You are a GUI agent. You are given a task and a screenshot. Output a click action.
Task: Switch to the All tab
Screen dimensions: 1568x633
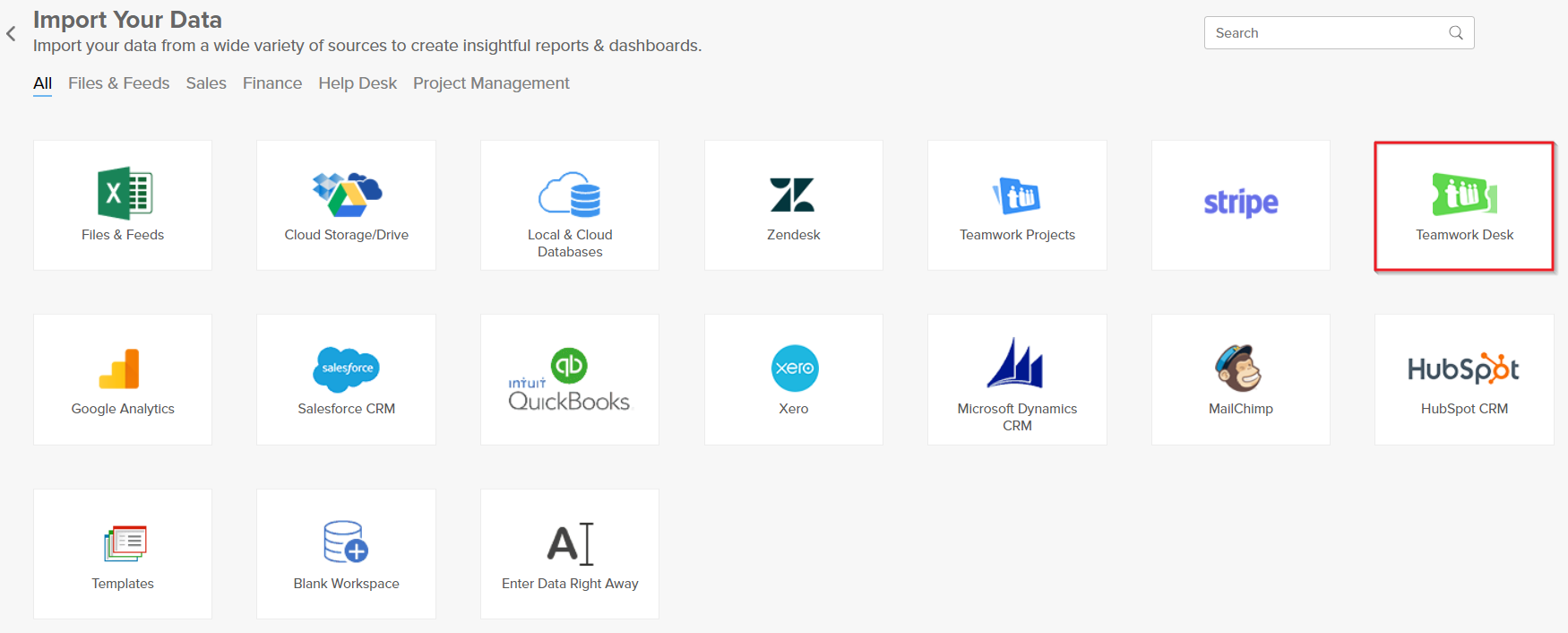(x=42, y=83)
